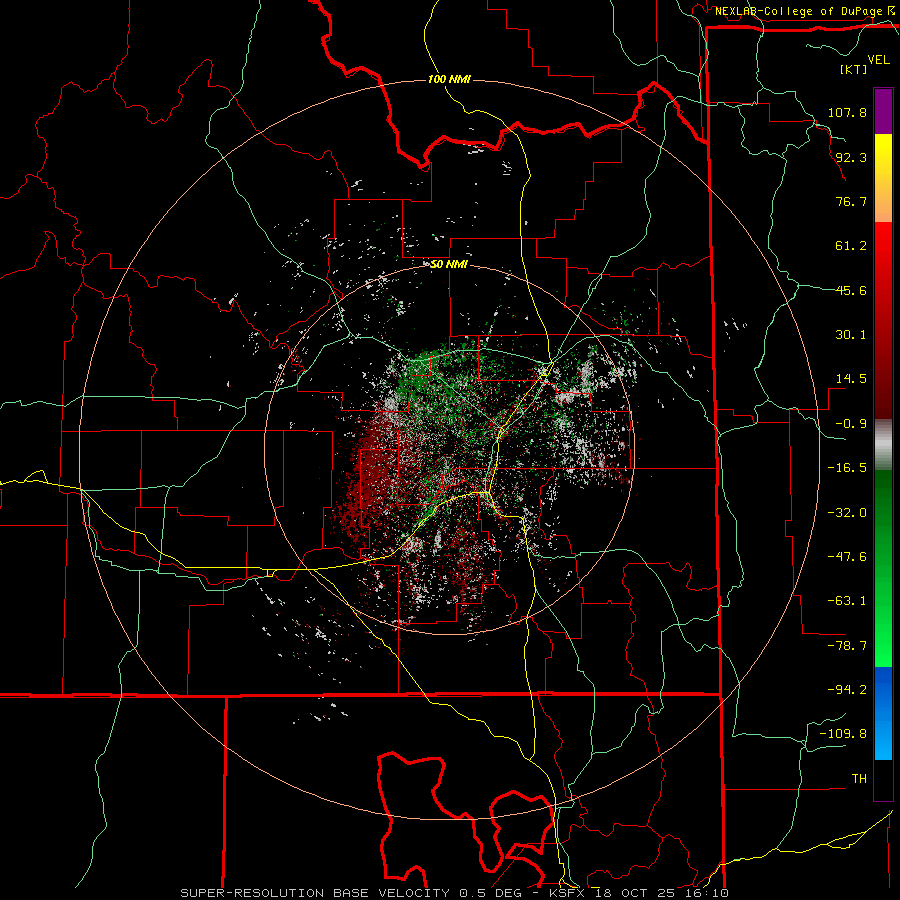Click the 76.7 velocity scale value

tap(851, 201)
